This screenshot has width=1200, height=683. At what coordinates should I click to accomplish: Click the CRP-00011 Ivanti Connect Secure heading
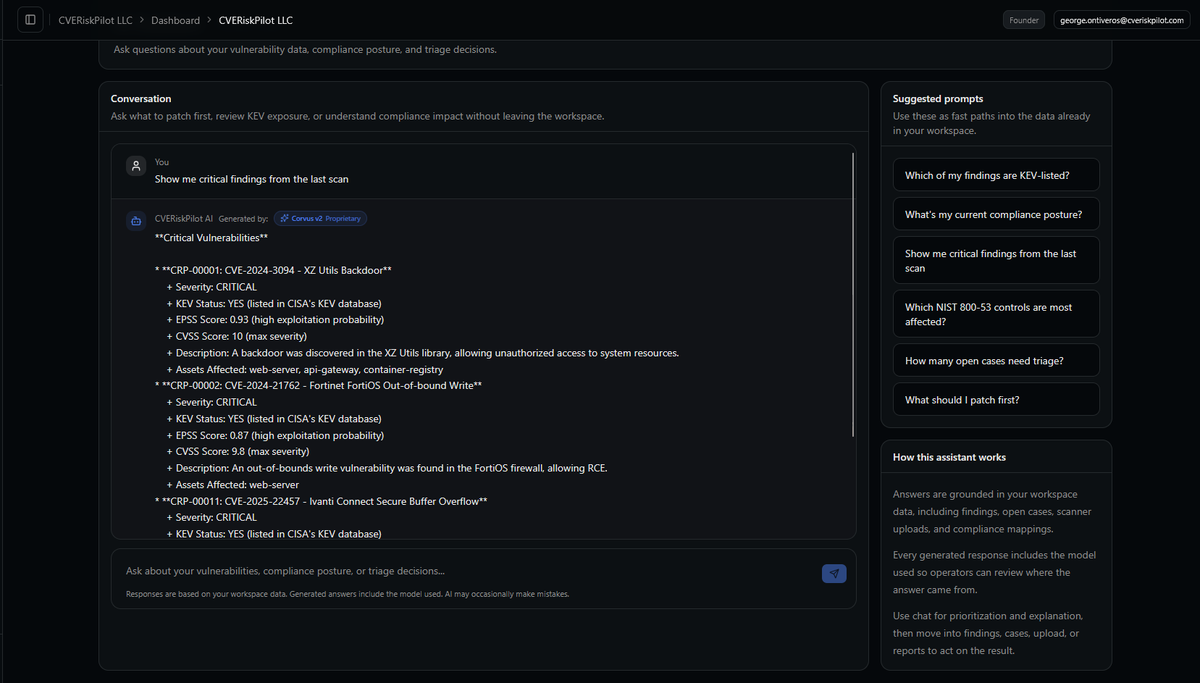(x=321, y=501)
